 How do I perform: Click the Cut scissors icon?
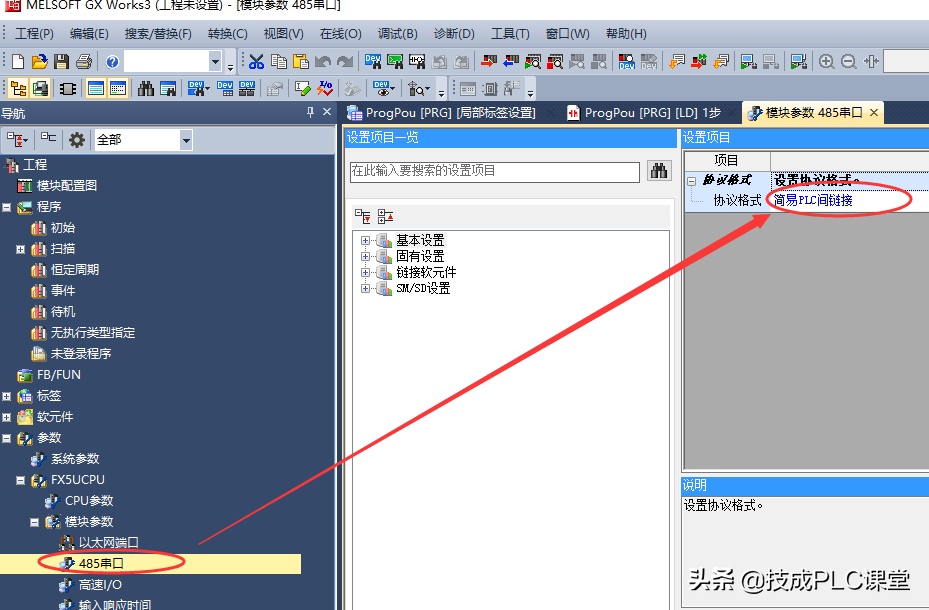pyautogui.click(x=256, y=62)
